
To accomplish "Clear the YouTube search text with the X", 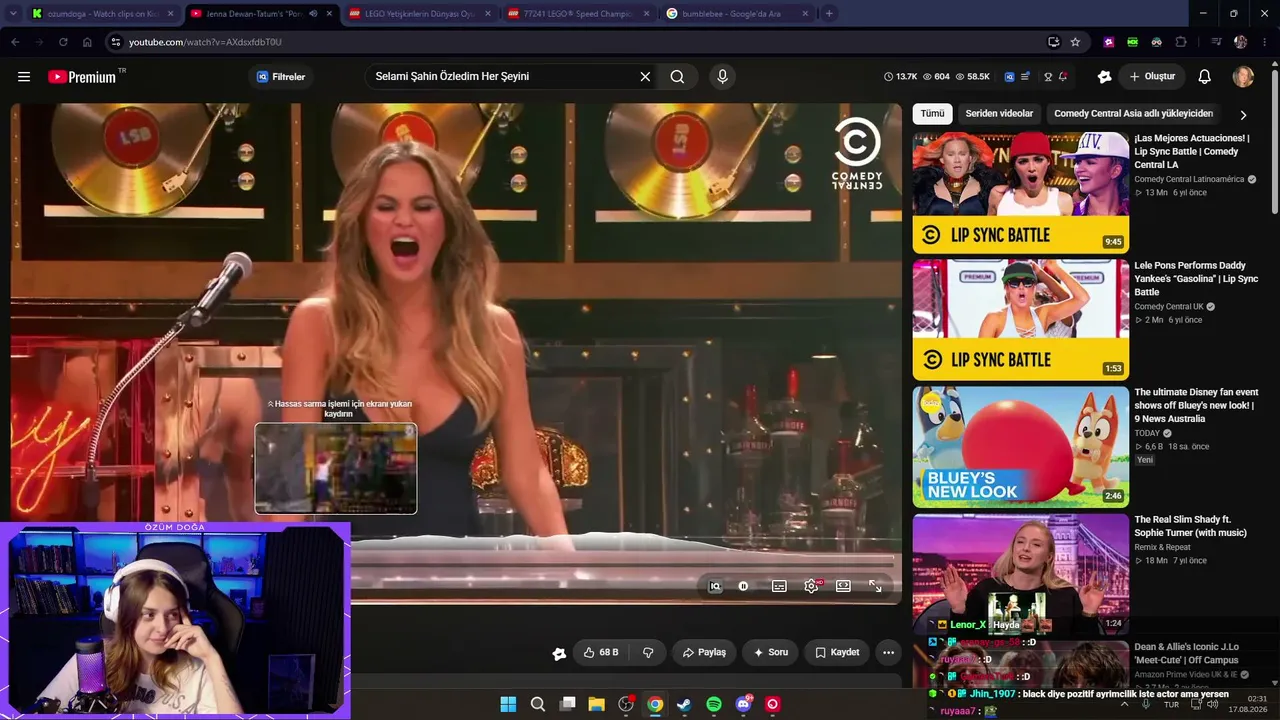I will (x=645, y=77).
